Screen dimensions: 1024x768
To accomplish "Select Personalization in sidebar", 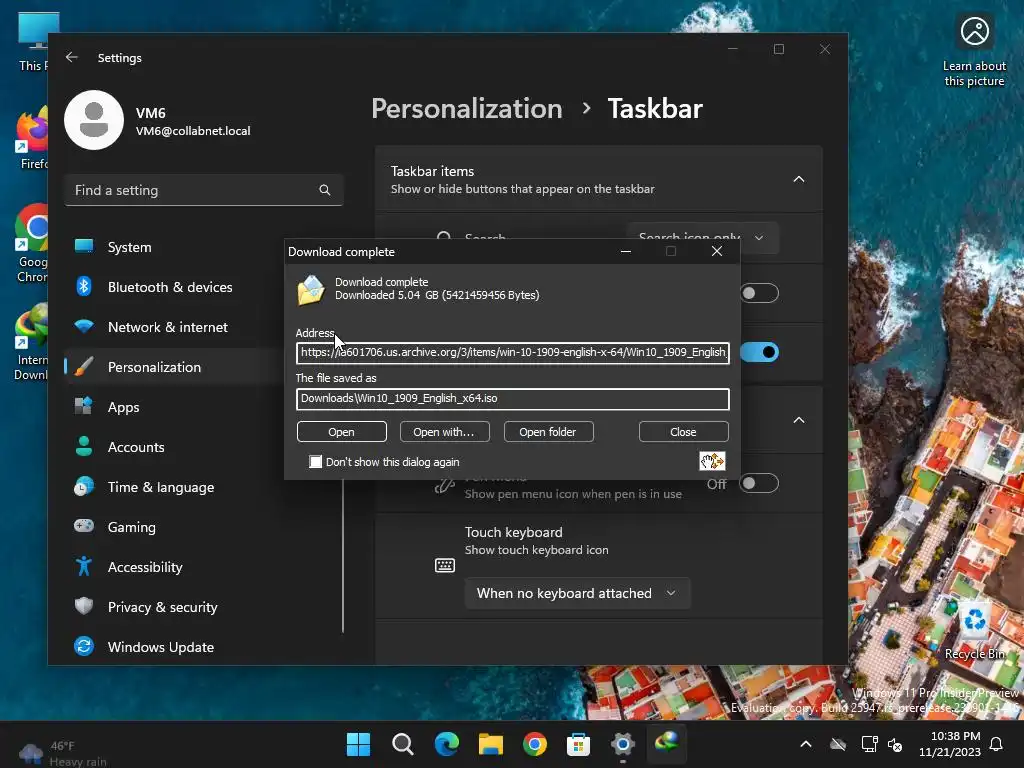I will pyautogui.click(x=172, y=367).
